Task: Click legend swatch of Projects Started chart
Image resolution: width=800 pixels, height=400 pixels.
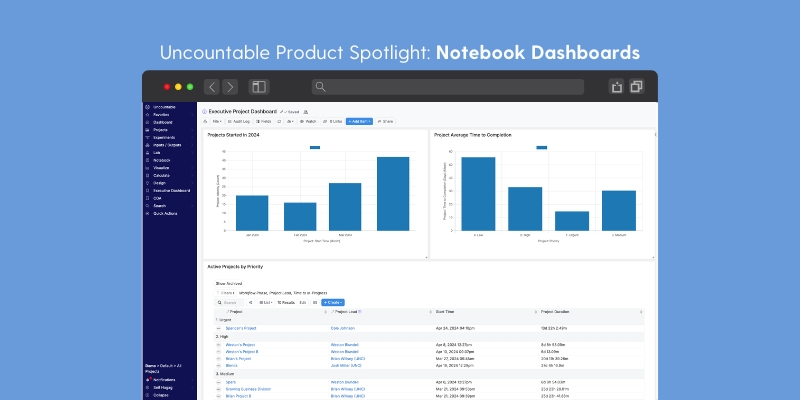Action: [315, 147]
